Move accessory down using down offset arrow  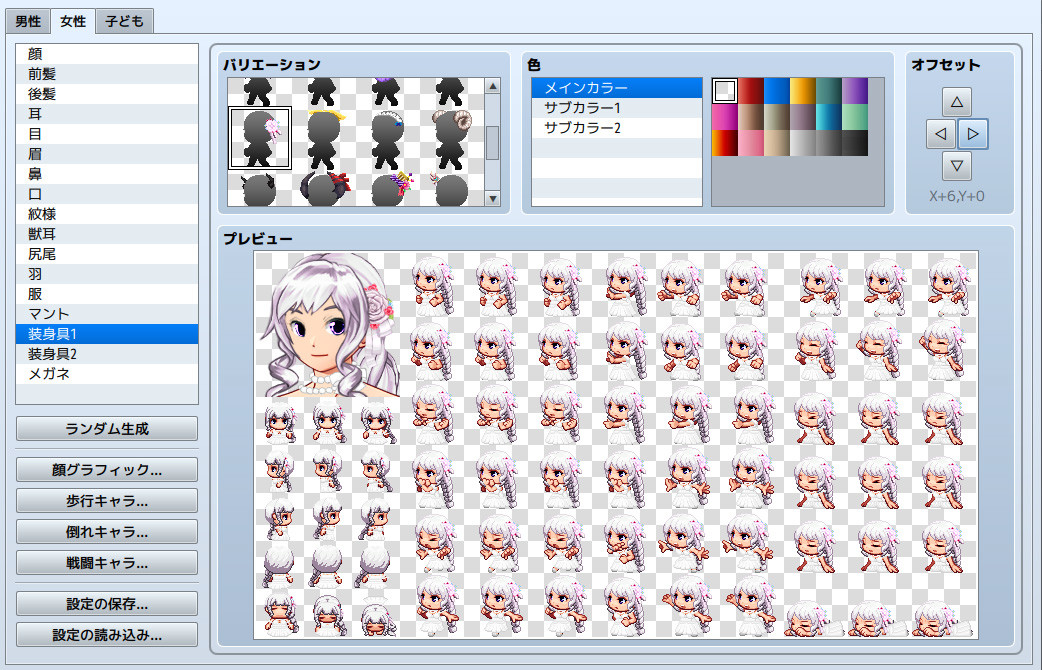tap(956, 165)
